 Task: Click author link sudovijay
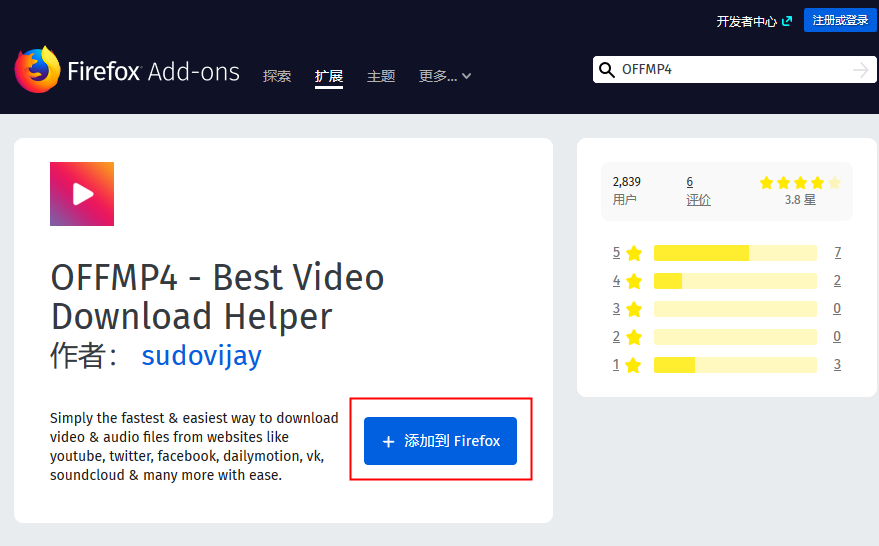click(201, 355)
